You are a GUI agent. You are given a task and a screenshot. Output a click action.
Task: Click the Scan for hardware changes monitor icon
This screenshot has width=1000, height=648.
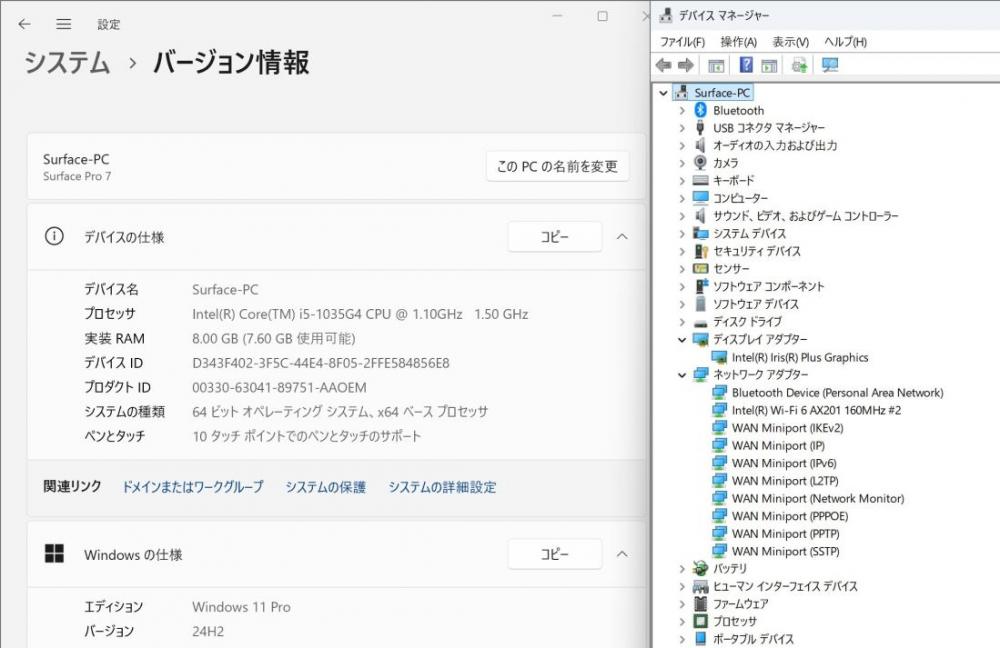point(830,65)
